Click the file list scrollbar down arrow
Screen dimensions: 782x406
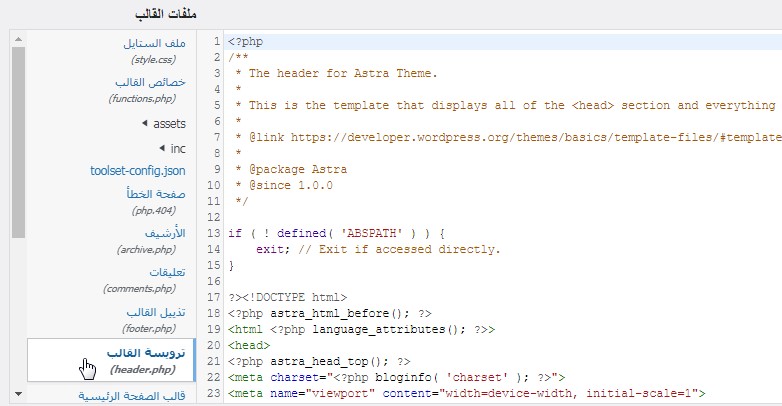point(18,394)
